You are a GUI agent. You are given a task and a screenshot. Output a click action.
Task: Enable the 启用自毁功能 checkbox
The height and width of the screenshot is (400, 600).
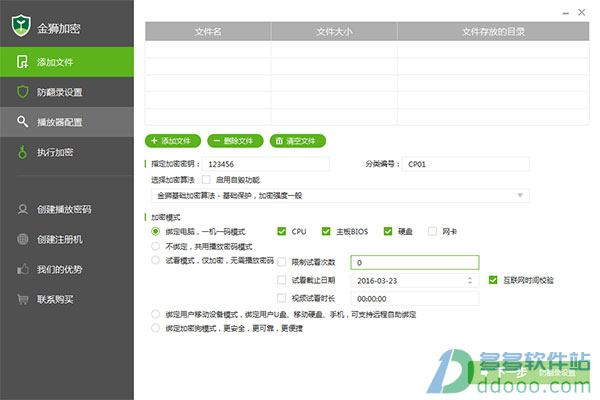[206, 180]
